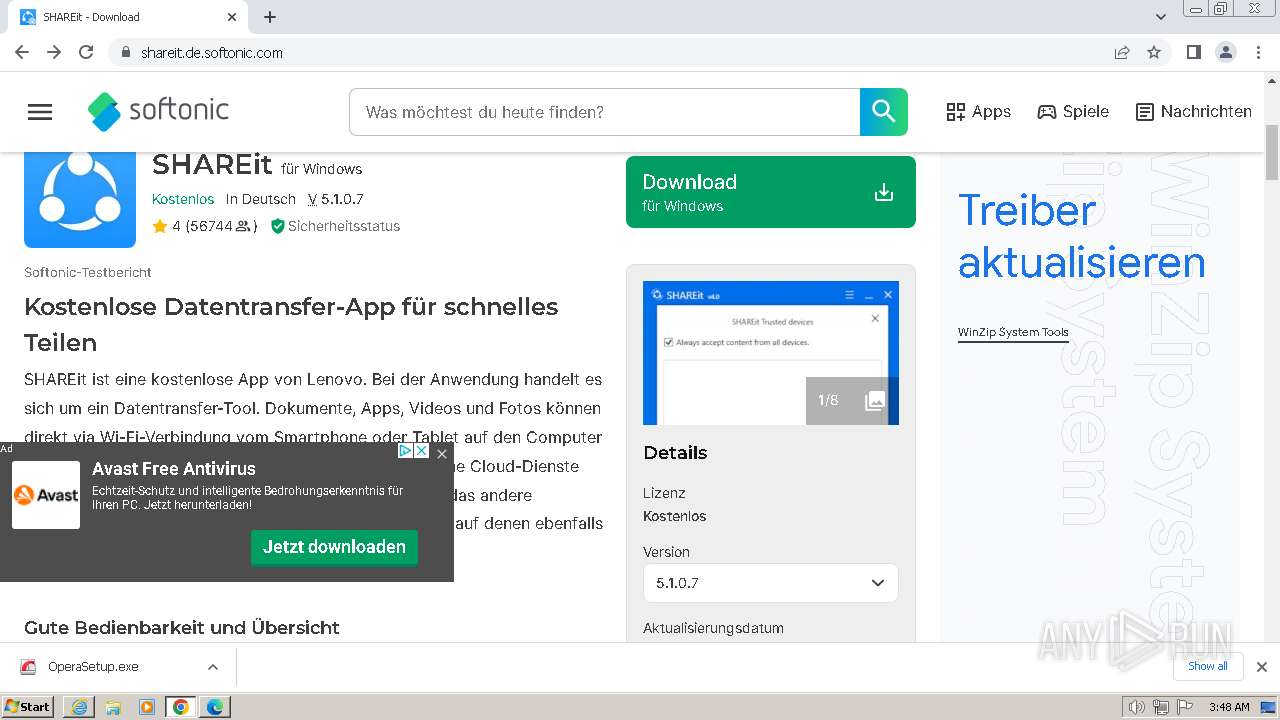The height and width of the screenshot is (720, 1280).
Task: Click the WinZip System Tools ad link
Action: pos(1013,332)
